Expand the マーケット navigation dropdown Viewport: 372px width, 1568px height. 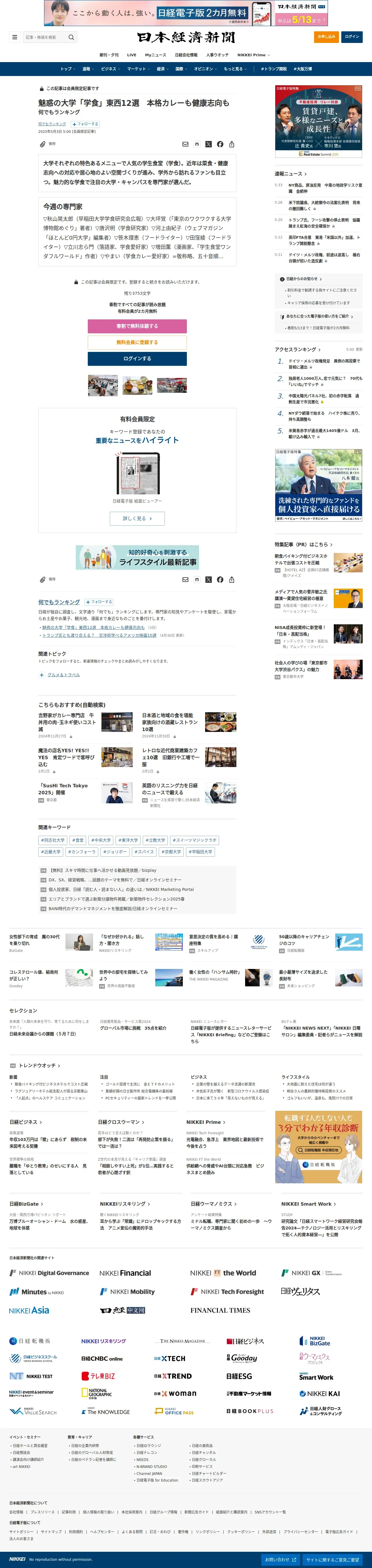pyautogui.click(x=138, y=69)
